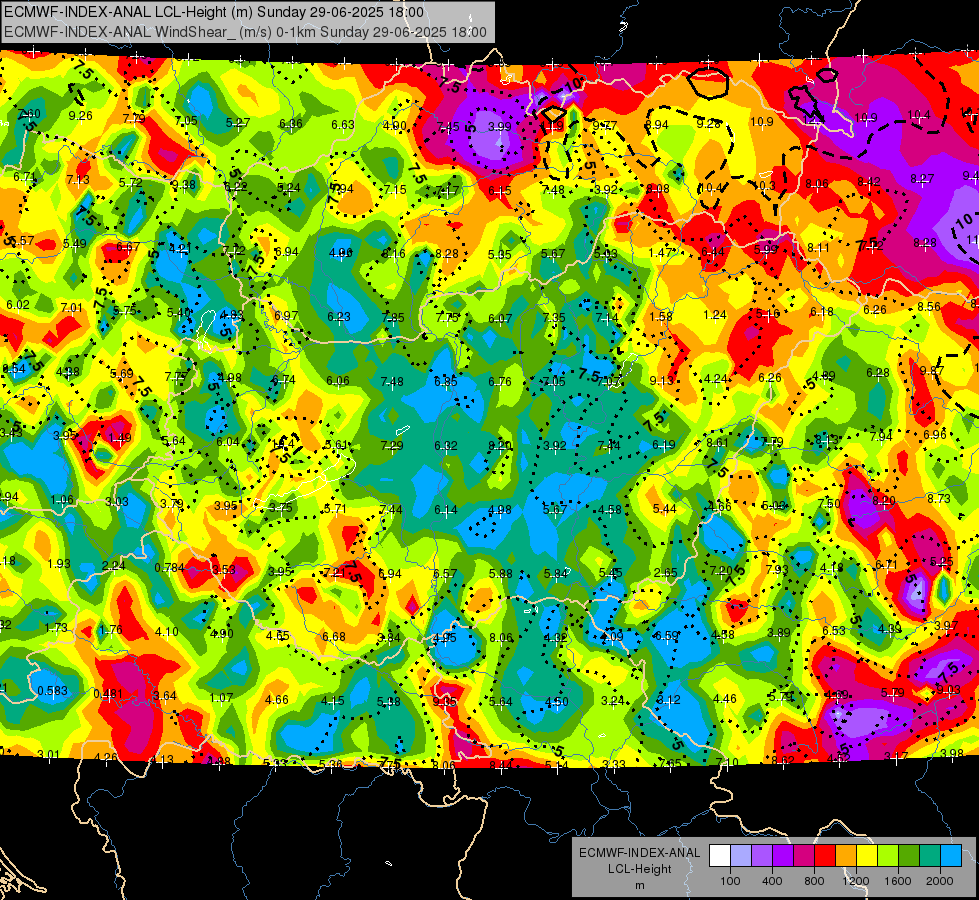Click the pale lavender legend swatch
This screenshot has width=979, height=900.
(741, 856)
